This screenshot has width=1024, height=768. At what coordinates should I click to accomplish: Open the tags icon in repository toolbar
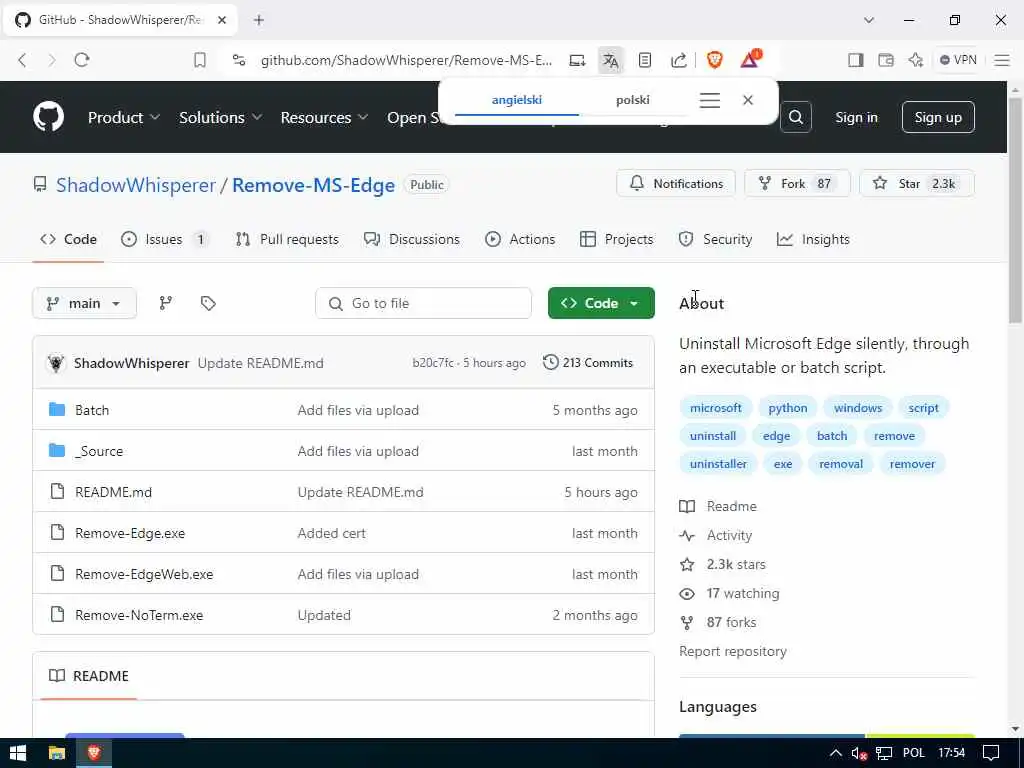(208, 303)
